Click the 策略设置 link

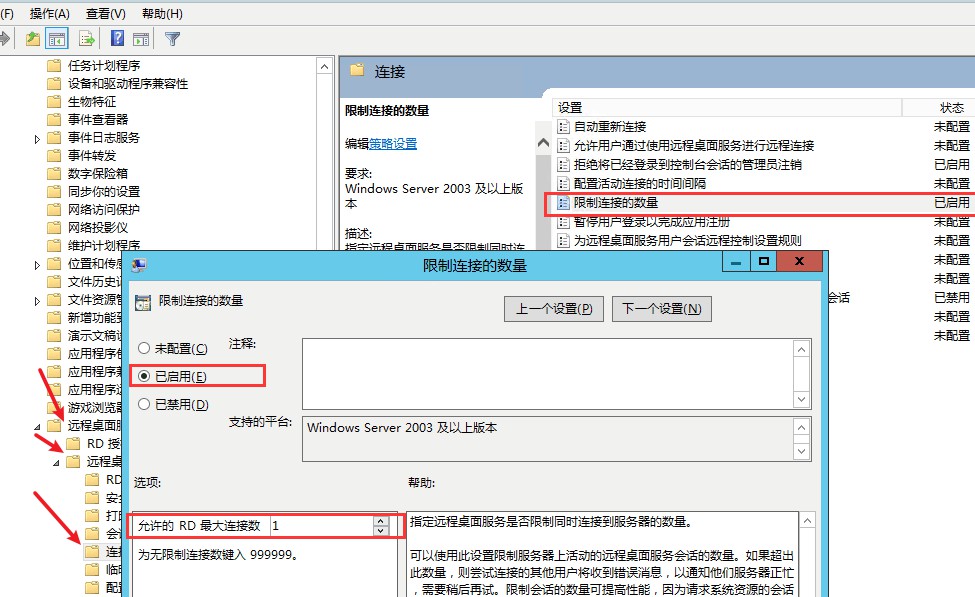coord(393,144)
